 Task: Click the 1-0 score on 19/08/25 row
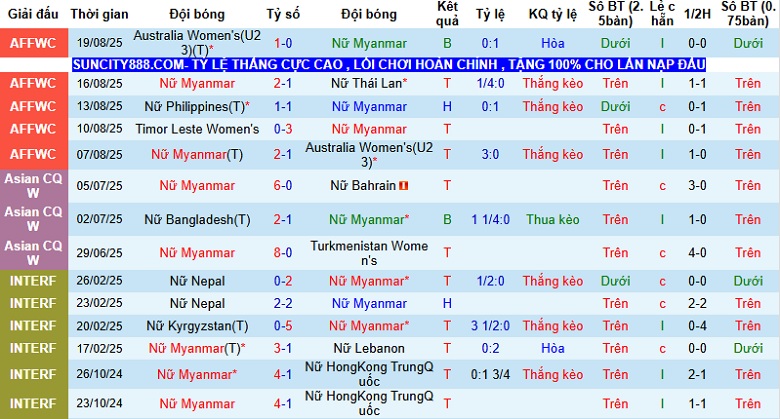point(283,43)
